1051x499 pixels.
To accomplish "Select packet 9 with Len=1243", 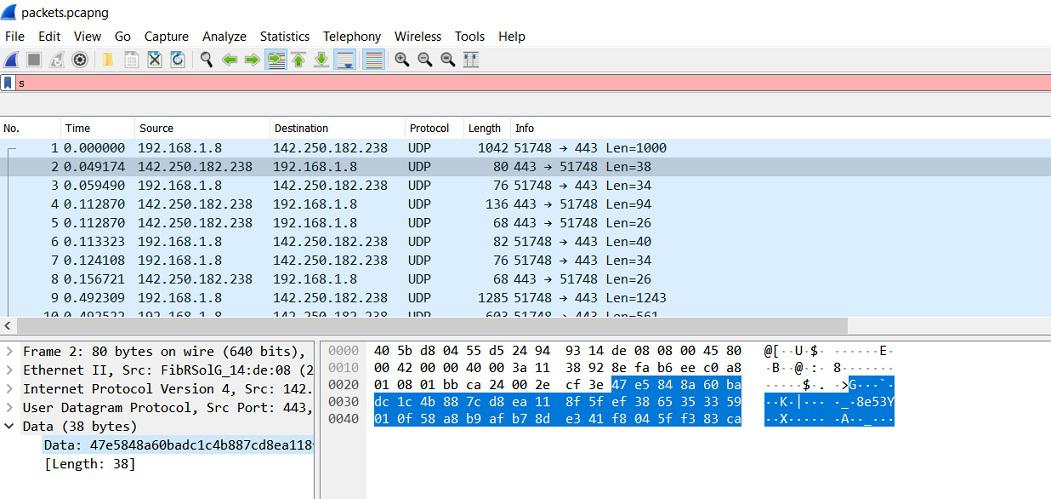I will 526,298.
